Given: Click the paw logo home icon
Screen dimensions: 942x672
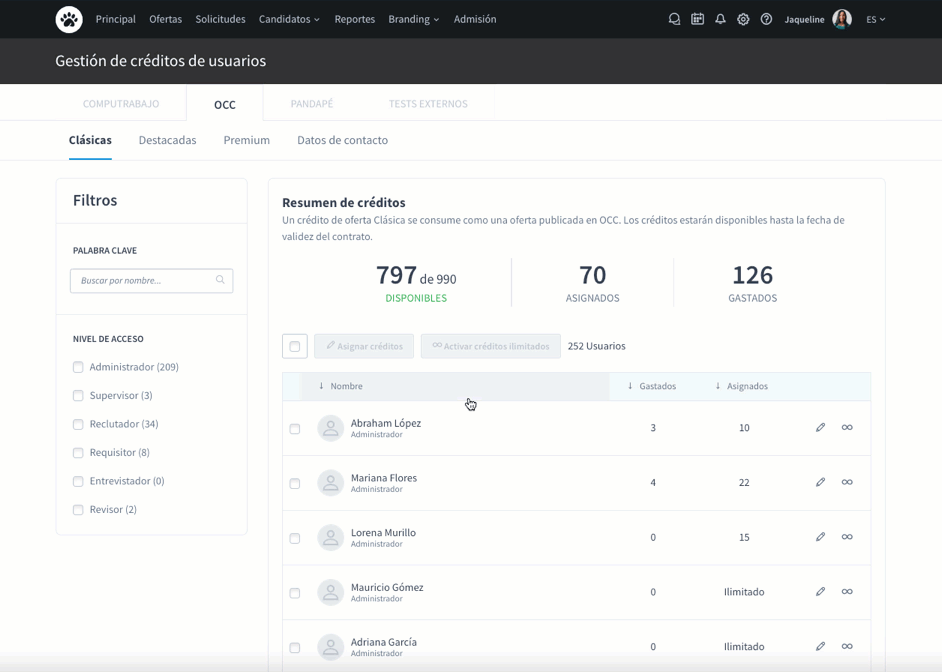Looking at the screenshot, I should (69, 19).
